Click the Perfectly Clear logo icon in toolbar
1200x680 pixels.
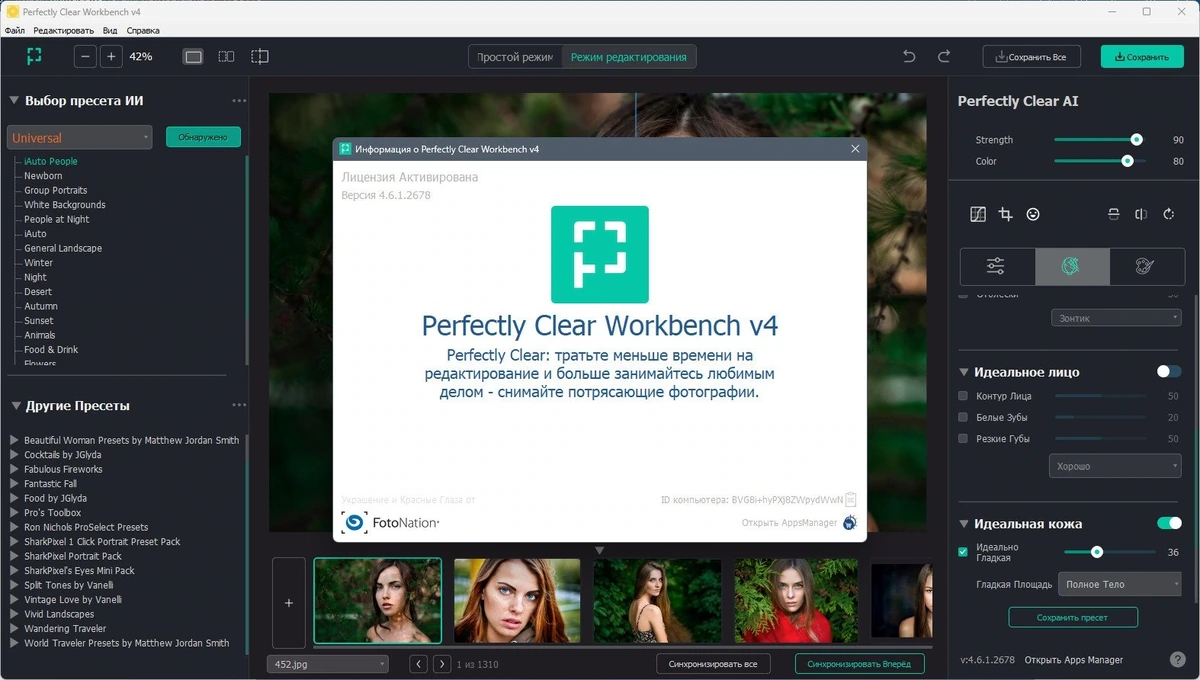coord(34,56)
